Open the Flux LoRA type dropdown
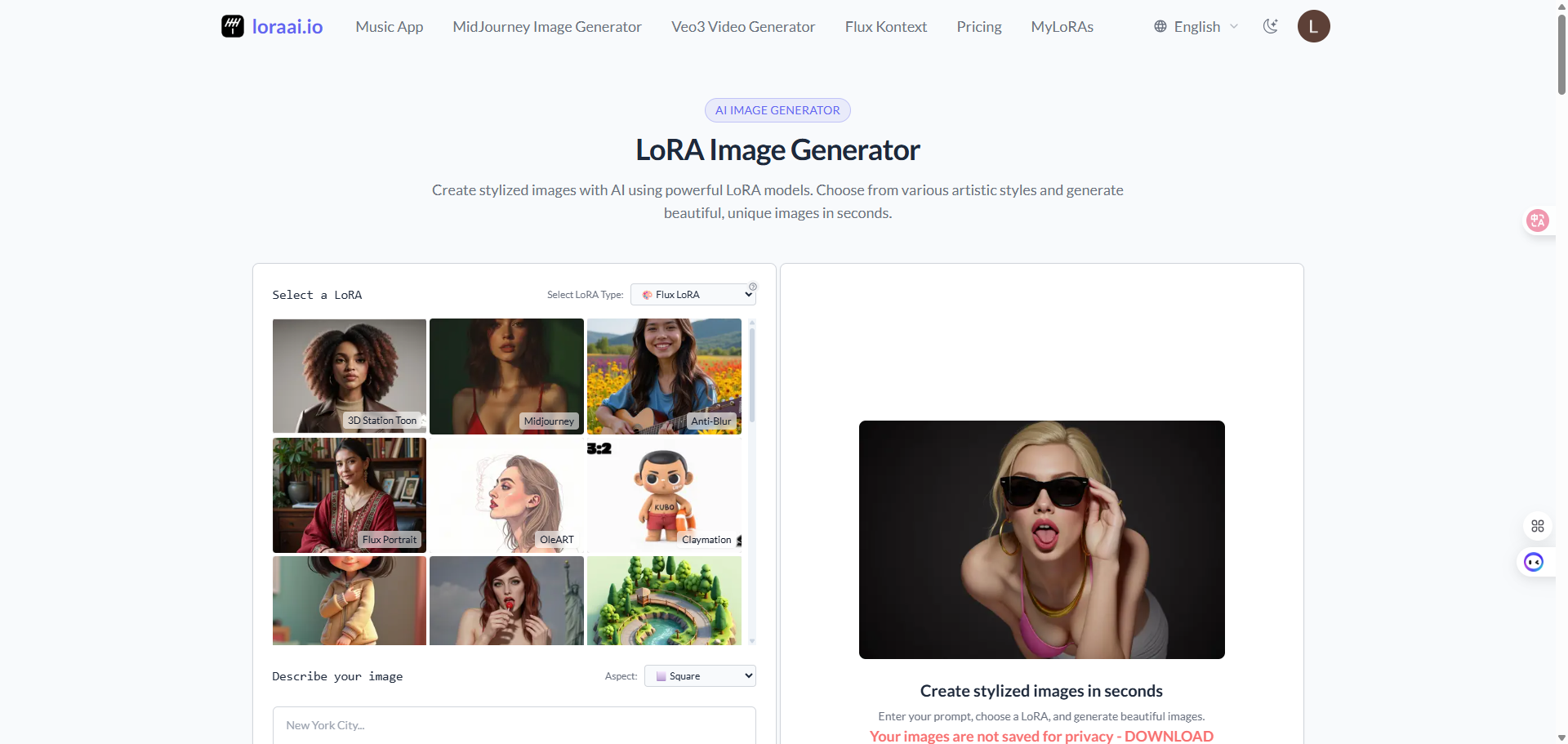Screen dimensions: 1568x744 point(693,295)
